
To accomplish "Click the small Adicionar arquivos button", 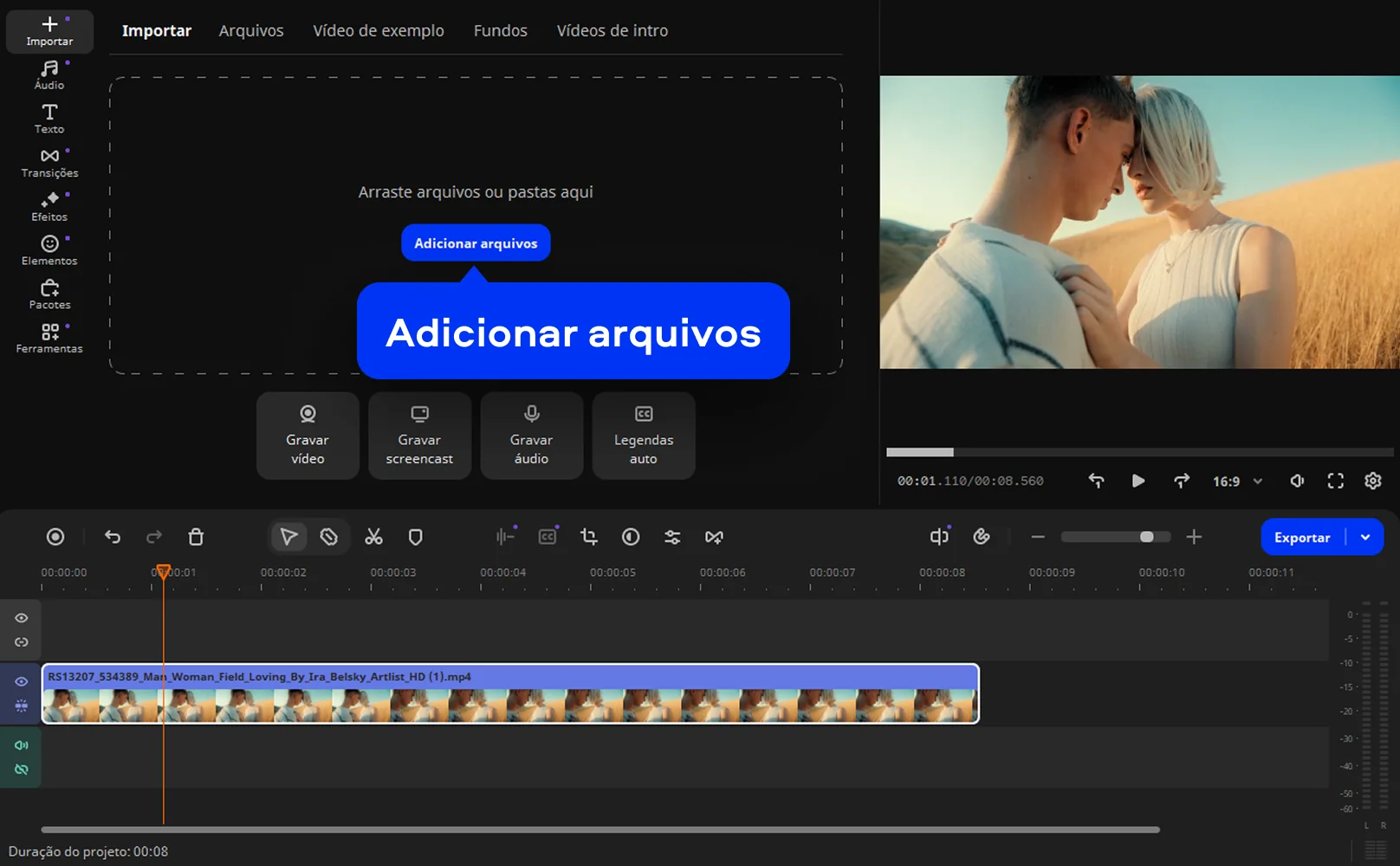I will 476,243.
